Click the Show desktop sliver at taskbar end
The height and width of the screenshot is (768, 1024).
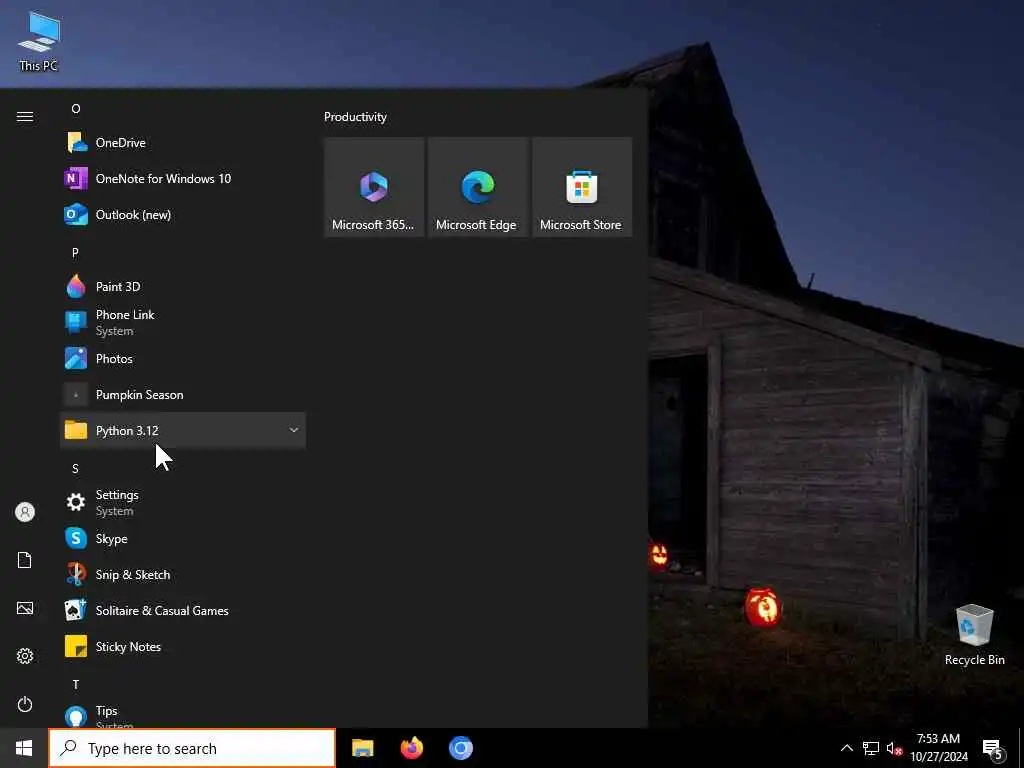[x=1021, y=748]
